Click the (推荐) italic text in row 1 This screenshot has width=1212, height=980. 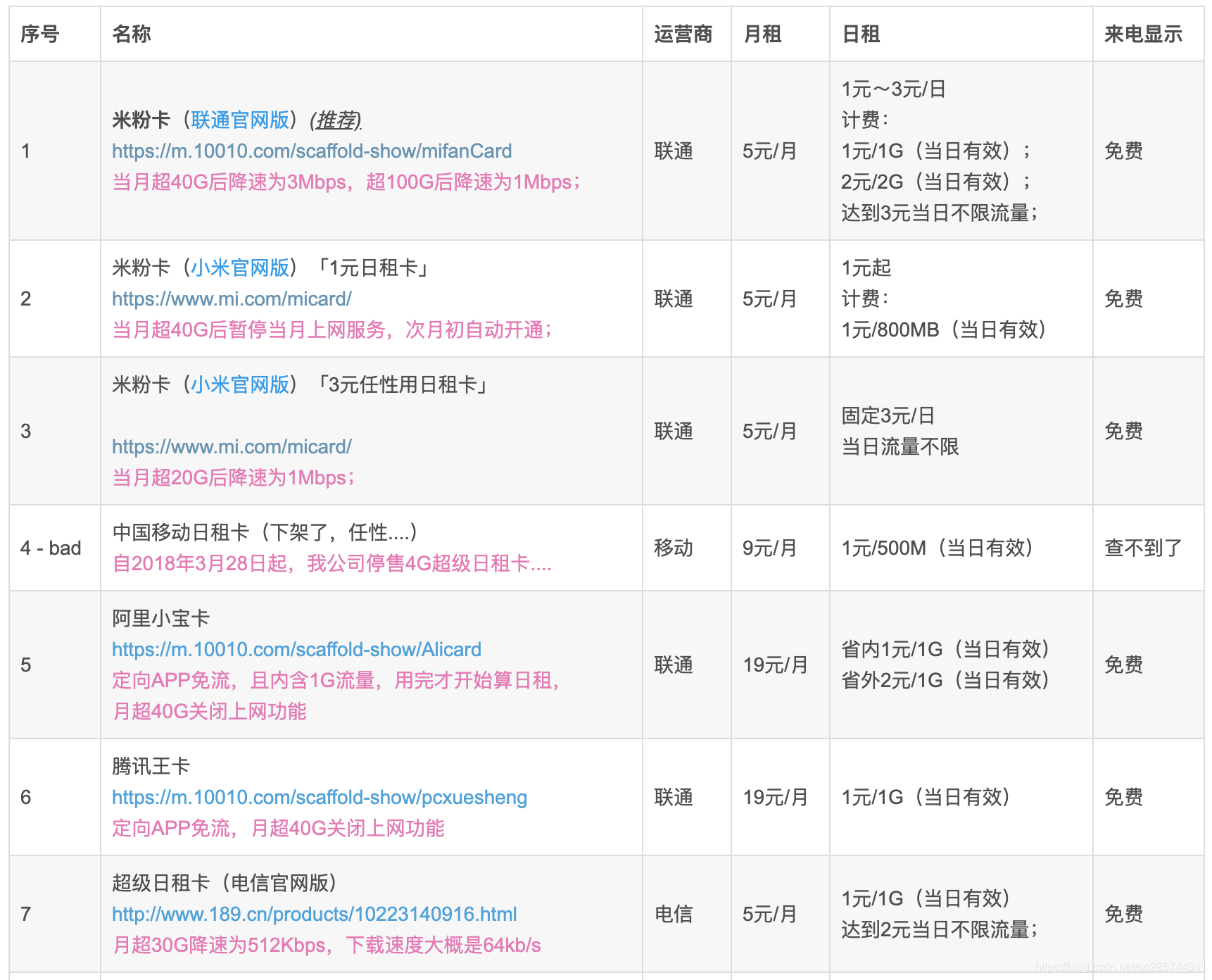point(336,120)
